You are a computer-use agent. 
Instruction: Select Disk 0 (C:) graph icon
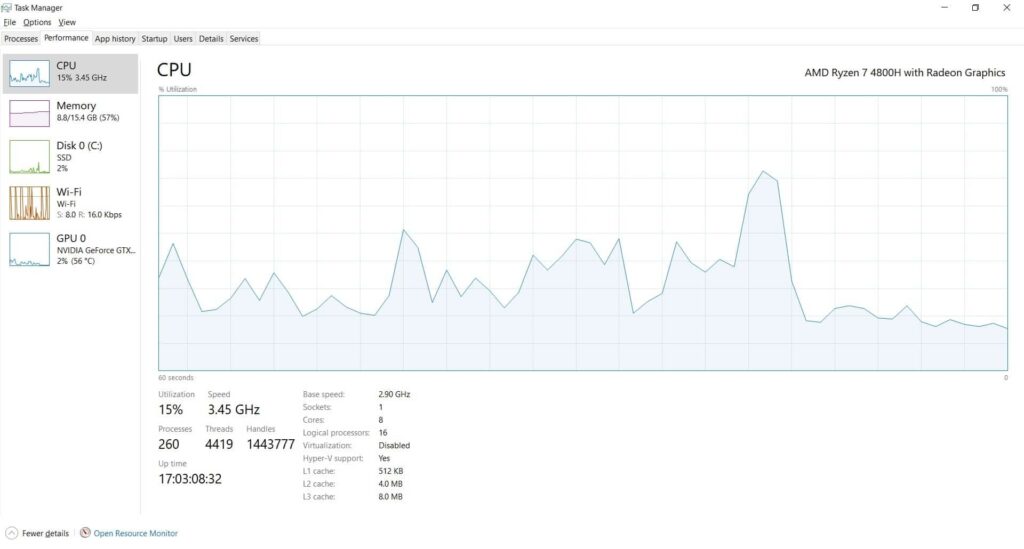pos(29,157)
